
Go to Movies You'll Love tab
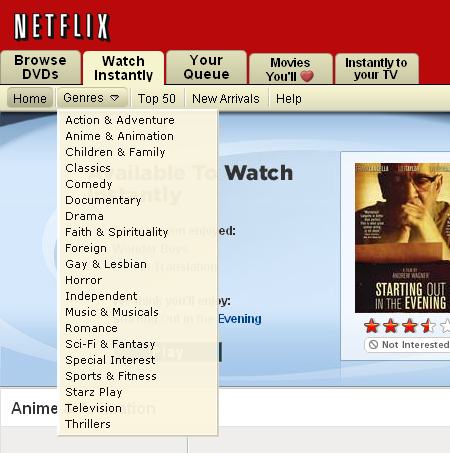pyautogui.click(x=291, y=69)
